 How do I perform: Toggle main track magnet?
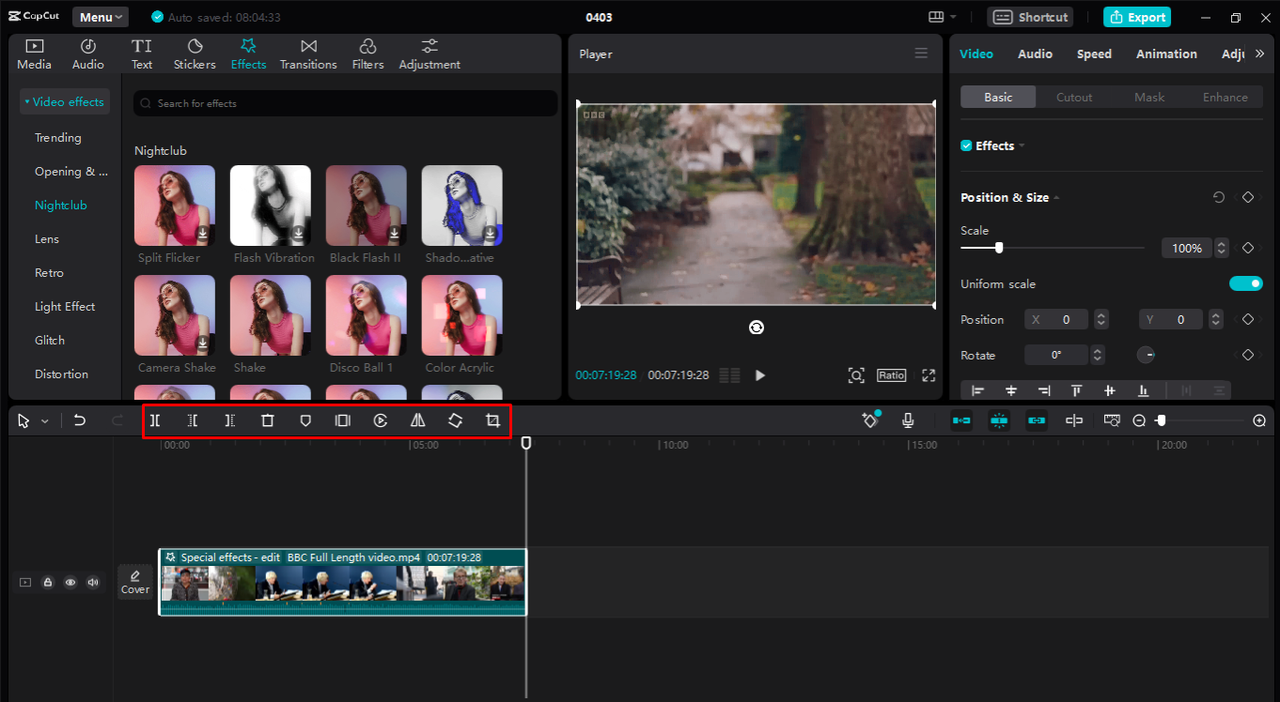[x=961, y=421]
